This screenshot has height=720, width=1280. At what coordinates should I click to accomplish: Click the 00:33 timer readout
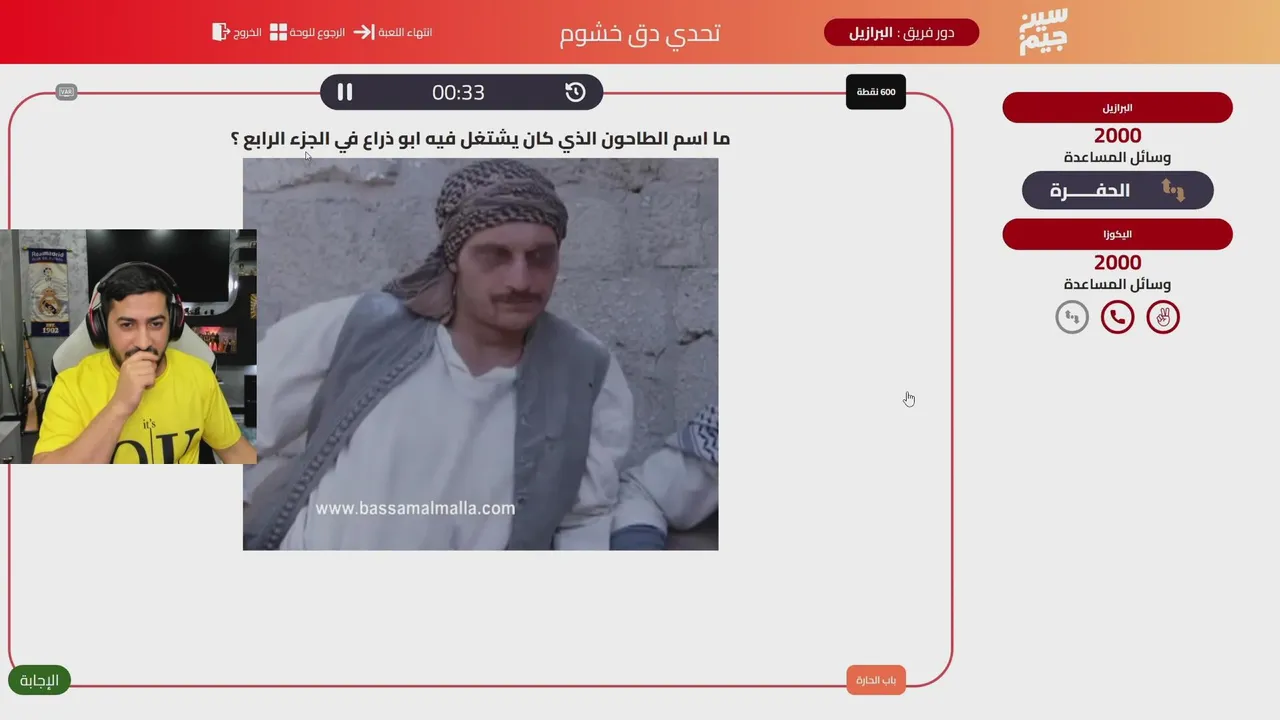click(x=458, y=93)
